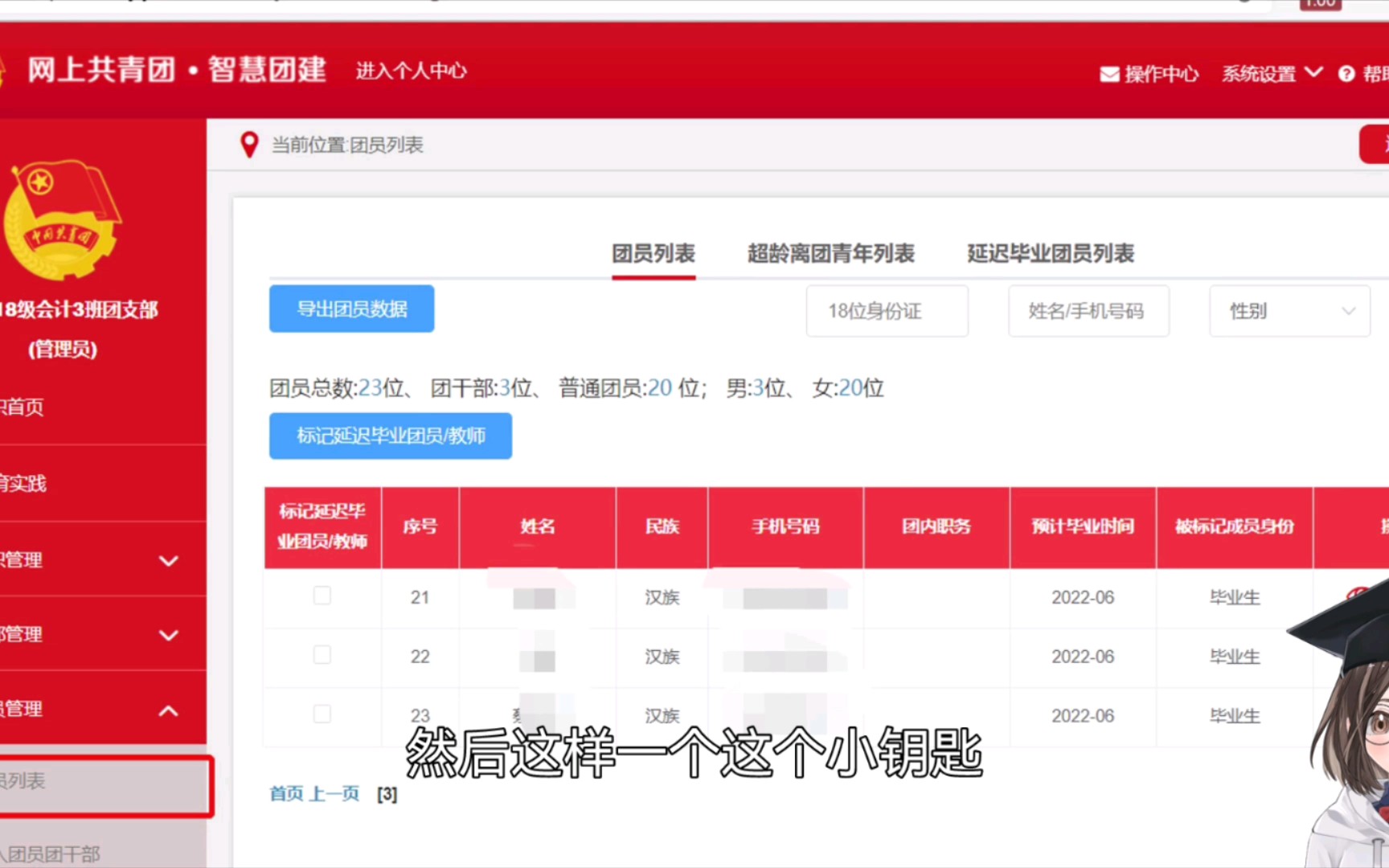Click 汉族 cell in row 21
1389x868 pixels.
point(662,598)
